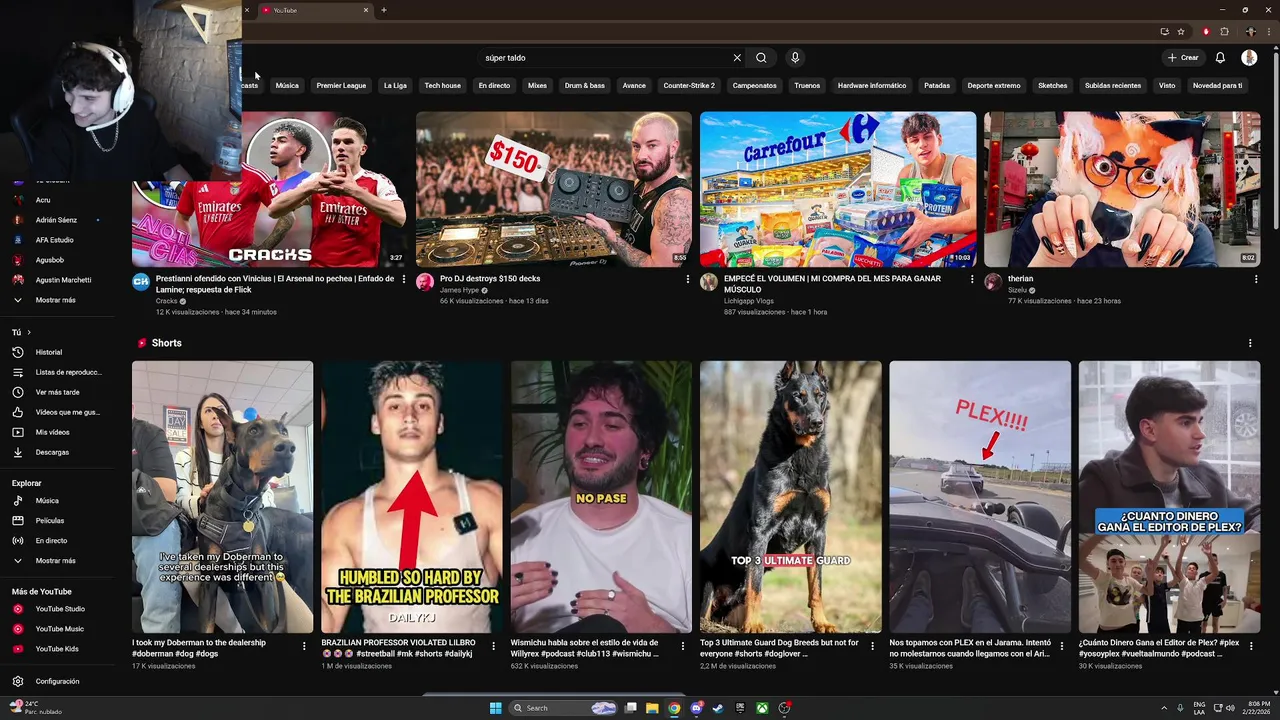Click the page vertical scrollbar
Image resolution: width=1280 pixels, height=720 pixels.
(x=1275, y=140)
